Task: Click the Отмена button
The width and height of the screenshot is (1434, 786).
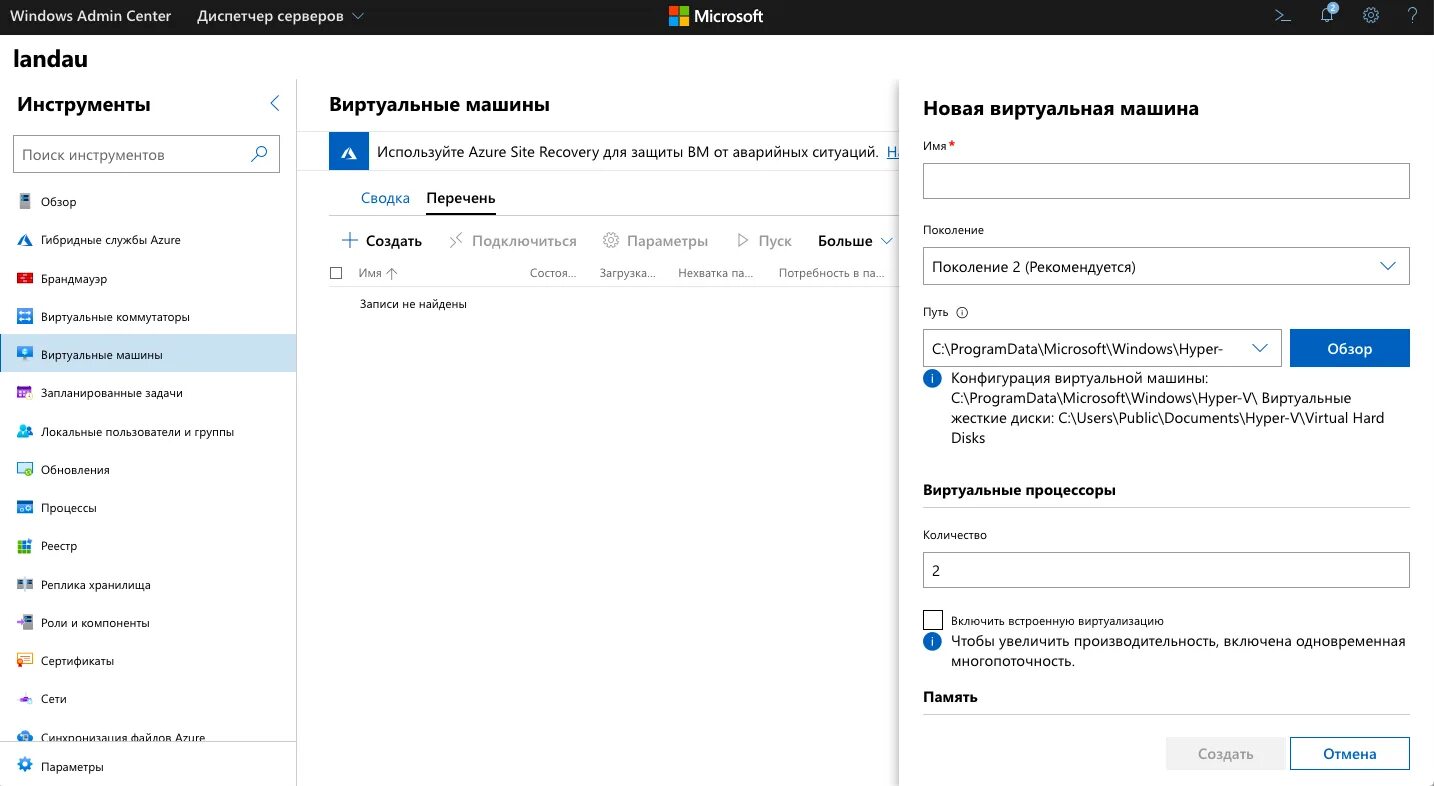Action: [x=1349, y=754]
